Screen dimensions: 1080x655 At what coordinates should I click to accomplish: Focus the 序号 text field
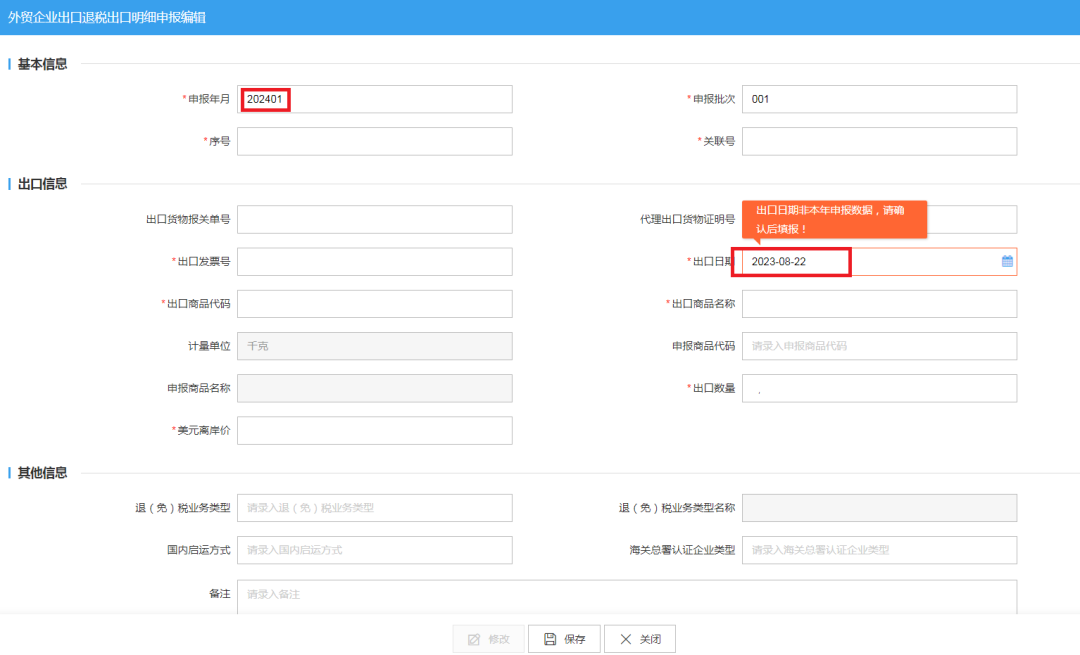click(x=374, y=141)
